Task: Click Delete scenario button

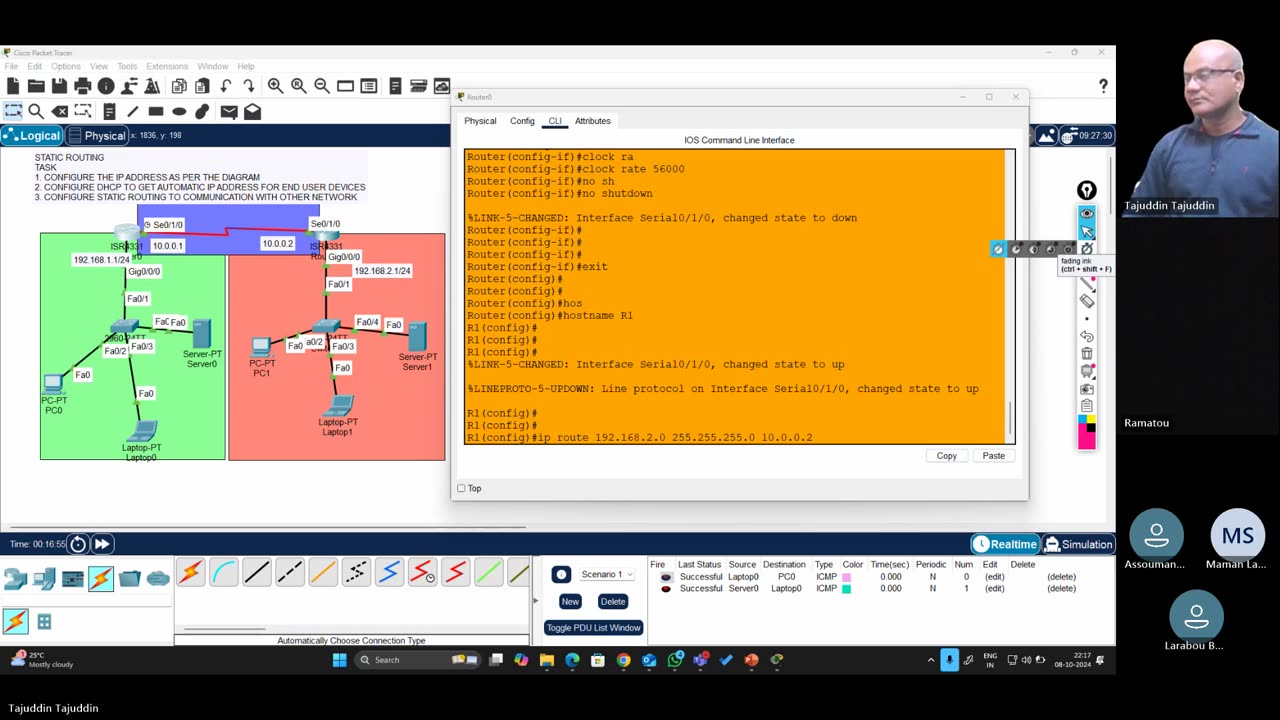Action: point(613,601)
